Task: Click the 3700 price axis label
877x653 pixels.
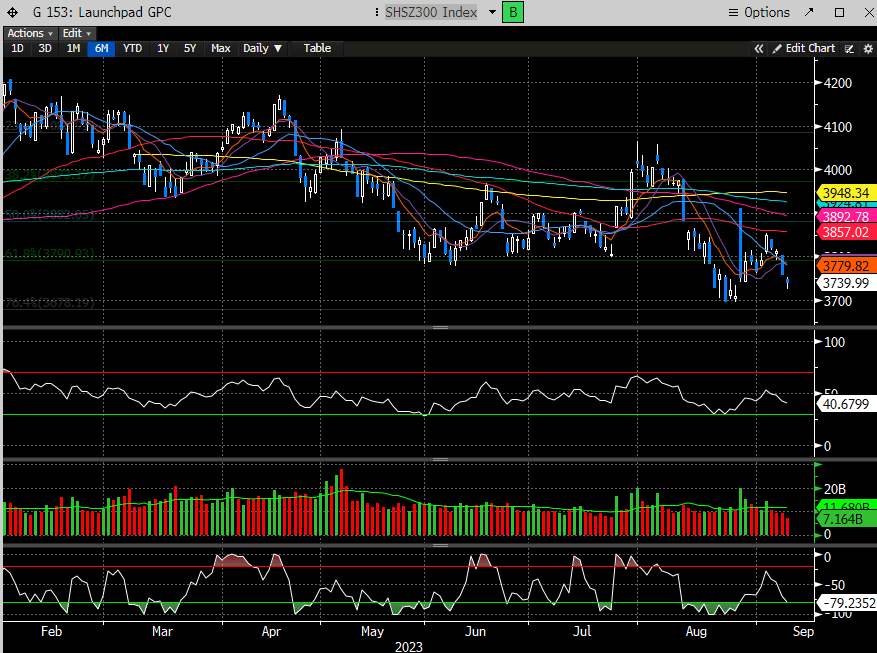Action: pos(838,301)
